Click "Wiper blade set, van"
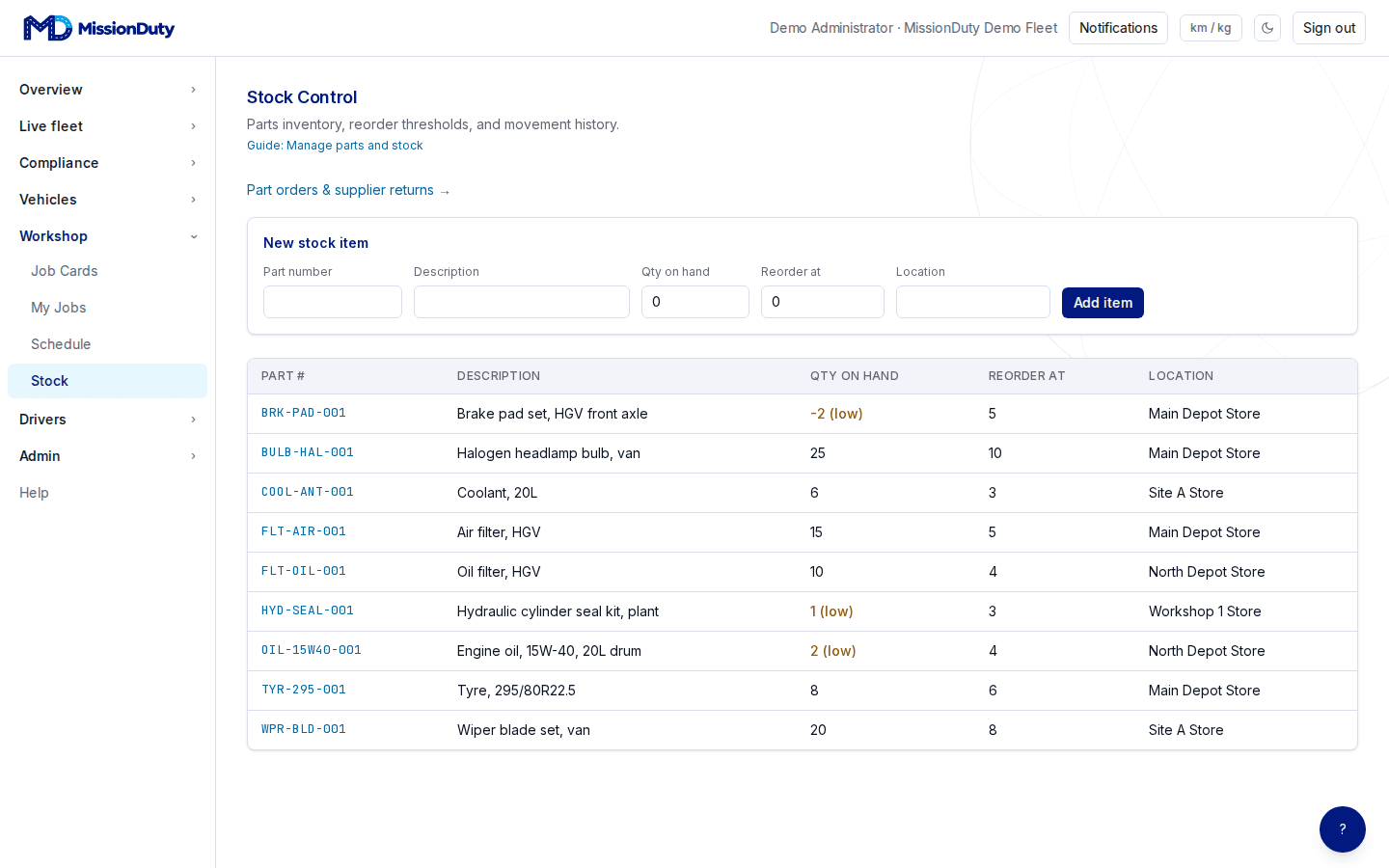Viewport: 1389px width, 868px height. click(x=524, y=730)
